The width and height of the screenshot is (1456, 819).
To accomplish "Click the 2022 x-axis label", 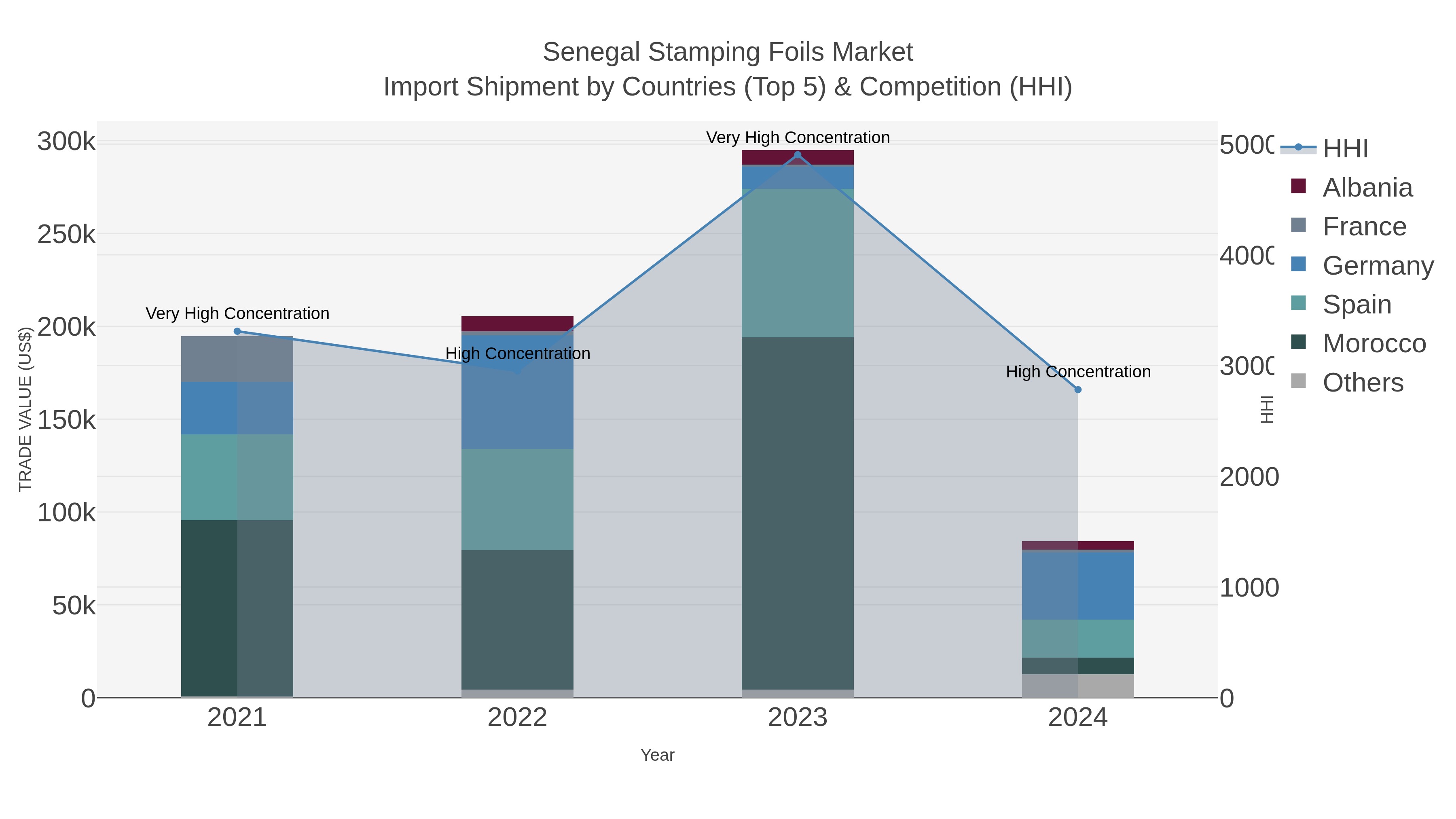I will 517,718.
